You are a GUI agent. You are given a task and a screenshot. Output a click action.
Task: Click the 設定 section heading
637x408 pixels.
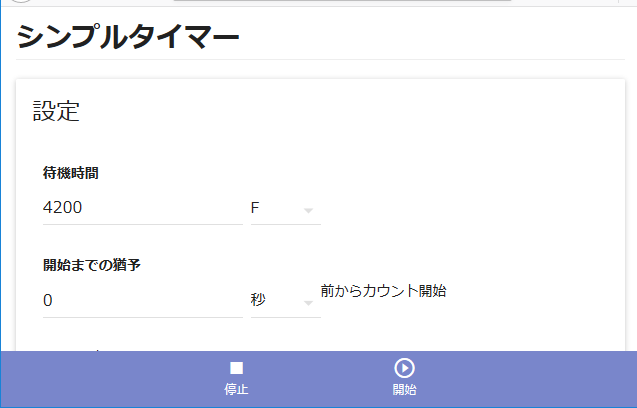56,111
